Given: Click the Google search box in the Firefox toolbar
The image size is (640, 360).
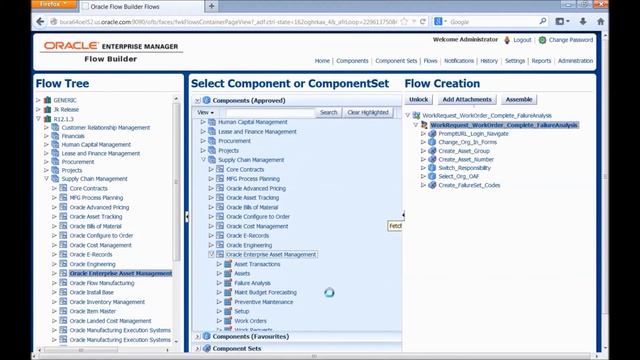Looking at the screenshot, I should tap(493, 22).
